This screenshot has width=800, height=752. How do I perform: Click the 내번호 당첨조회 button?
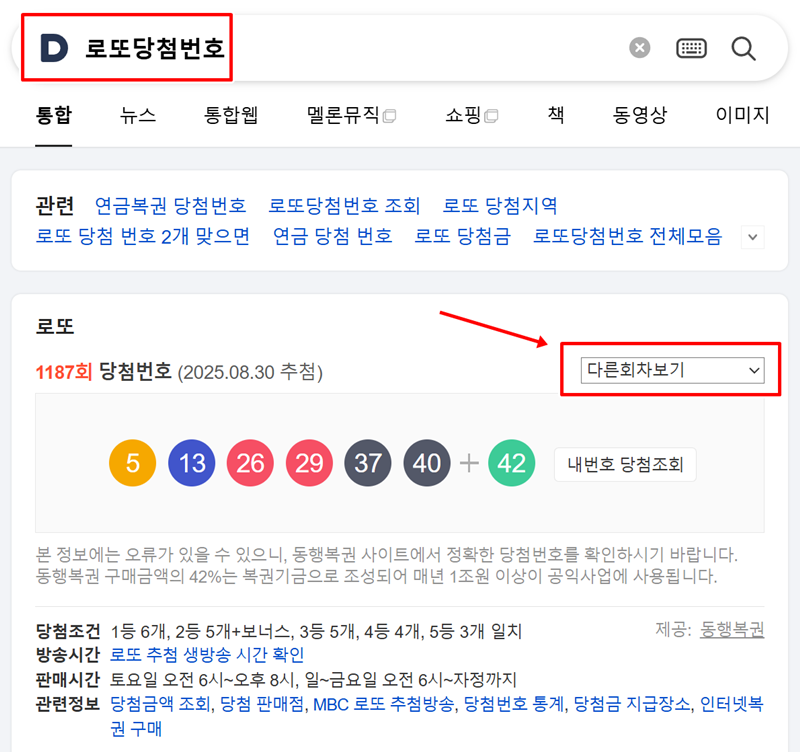(x=625, y=464)
